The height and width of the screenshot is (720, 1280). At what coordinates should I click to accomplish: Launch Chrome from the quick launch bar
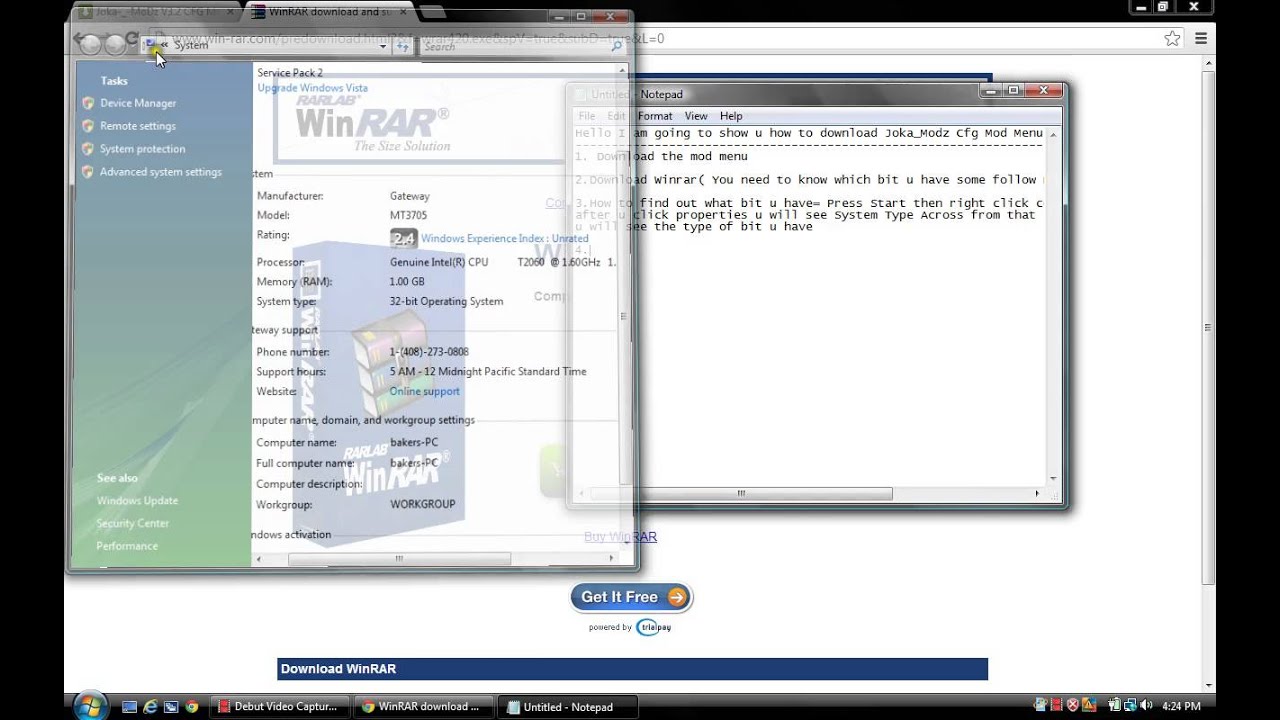pyautogui.click(x=192, y=706)
